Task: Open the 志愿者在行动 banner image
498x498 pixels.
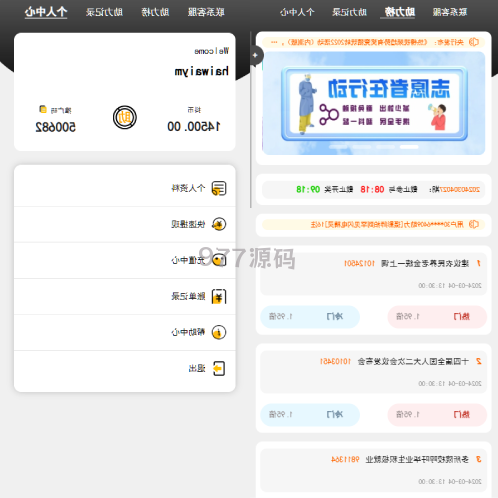Action: click(x=373, y=103)
